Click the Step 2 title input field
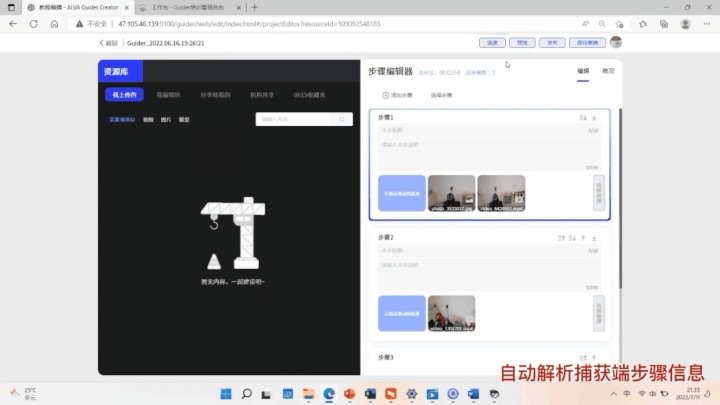Screen dimensions: 720x405 (489, 250)
